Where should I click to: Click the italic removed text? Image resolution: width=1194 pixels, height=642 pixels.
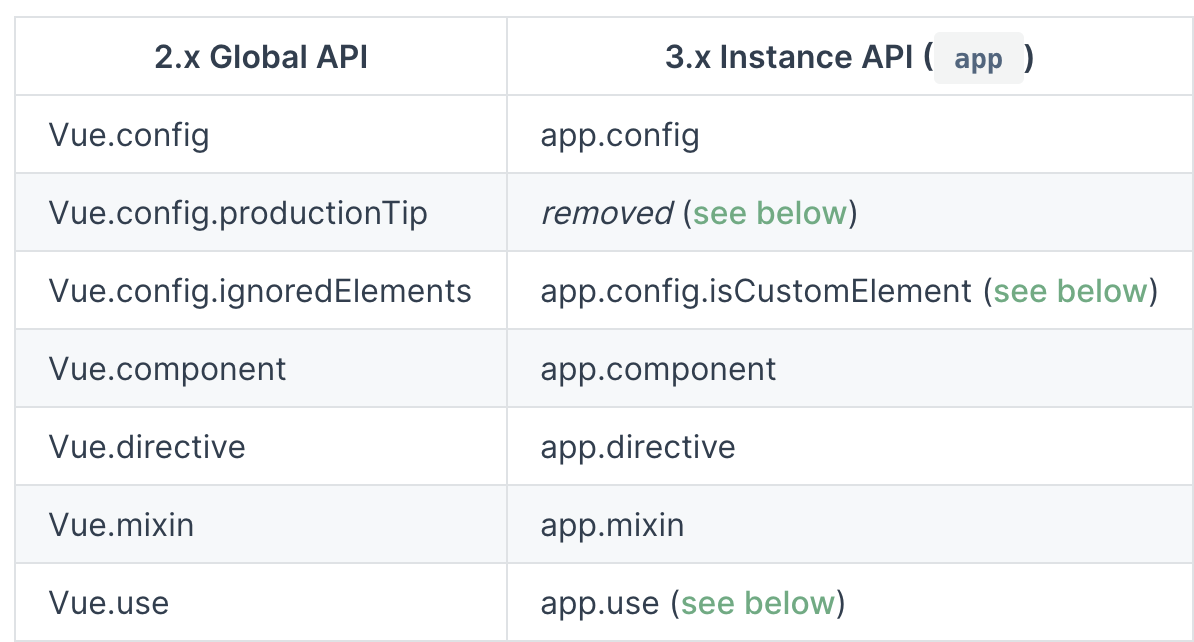606,213
